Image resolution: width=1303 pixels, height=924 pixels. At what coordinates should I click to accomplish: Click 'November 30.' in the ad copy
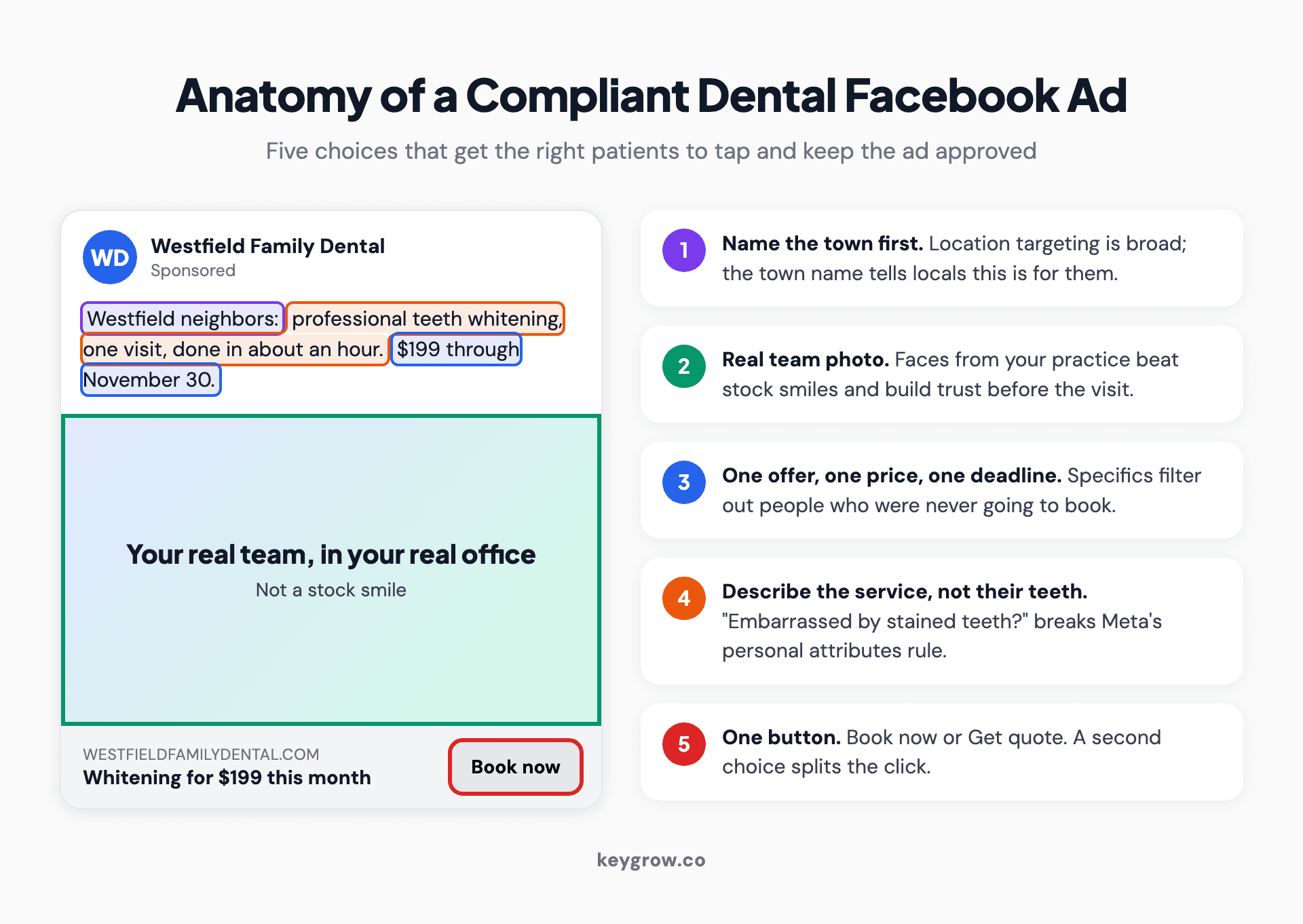click(151, 379)
